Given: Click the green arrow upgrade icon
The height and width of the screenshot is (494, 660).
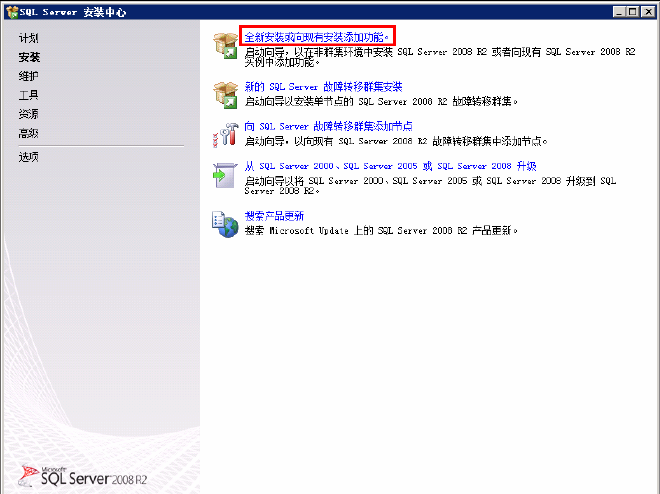Looking at the screenshot, I should point(224,175).
